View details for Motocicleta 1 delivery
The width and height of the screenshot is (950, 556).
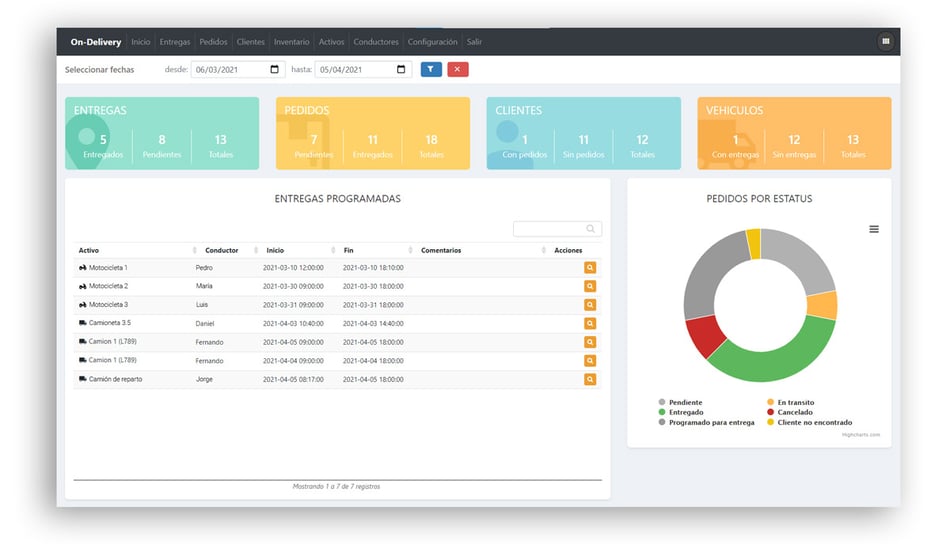coord(590,268)
